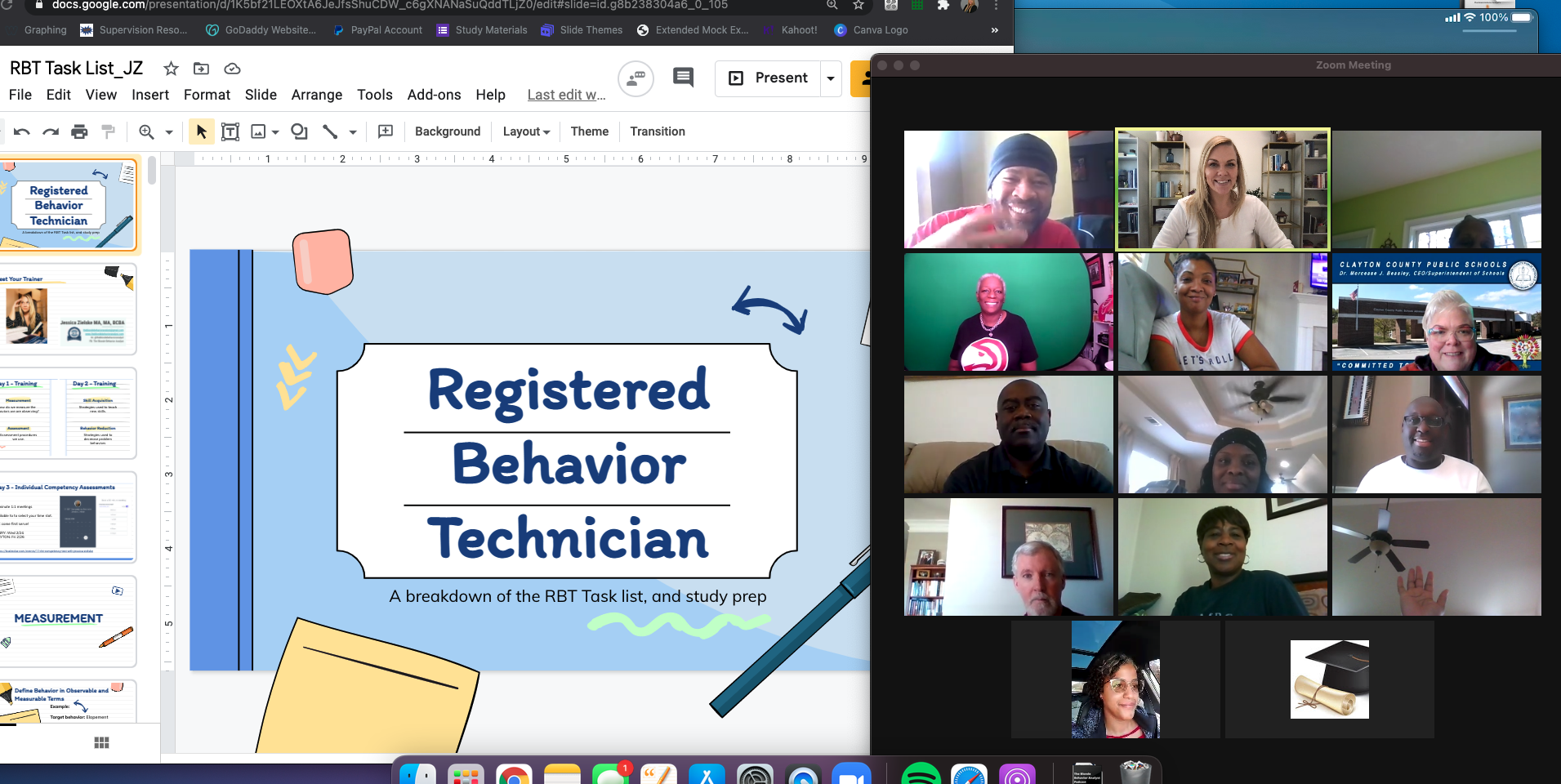Select the Registered Behavior Technician slide thumbnail

(x=69, y=206)
